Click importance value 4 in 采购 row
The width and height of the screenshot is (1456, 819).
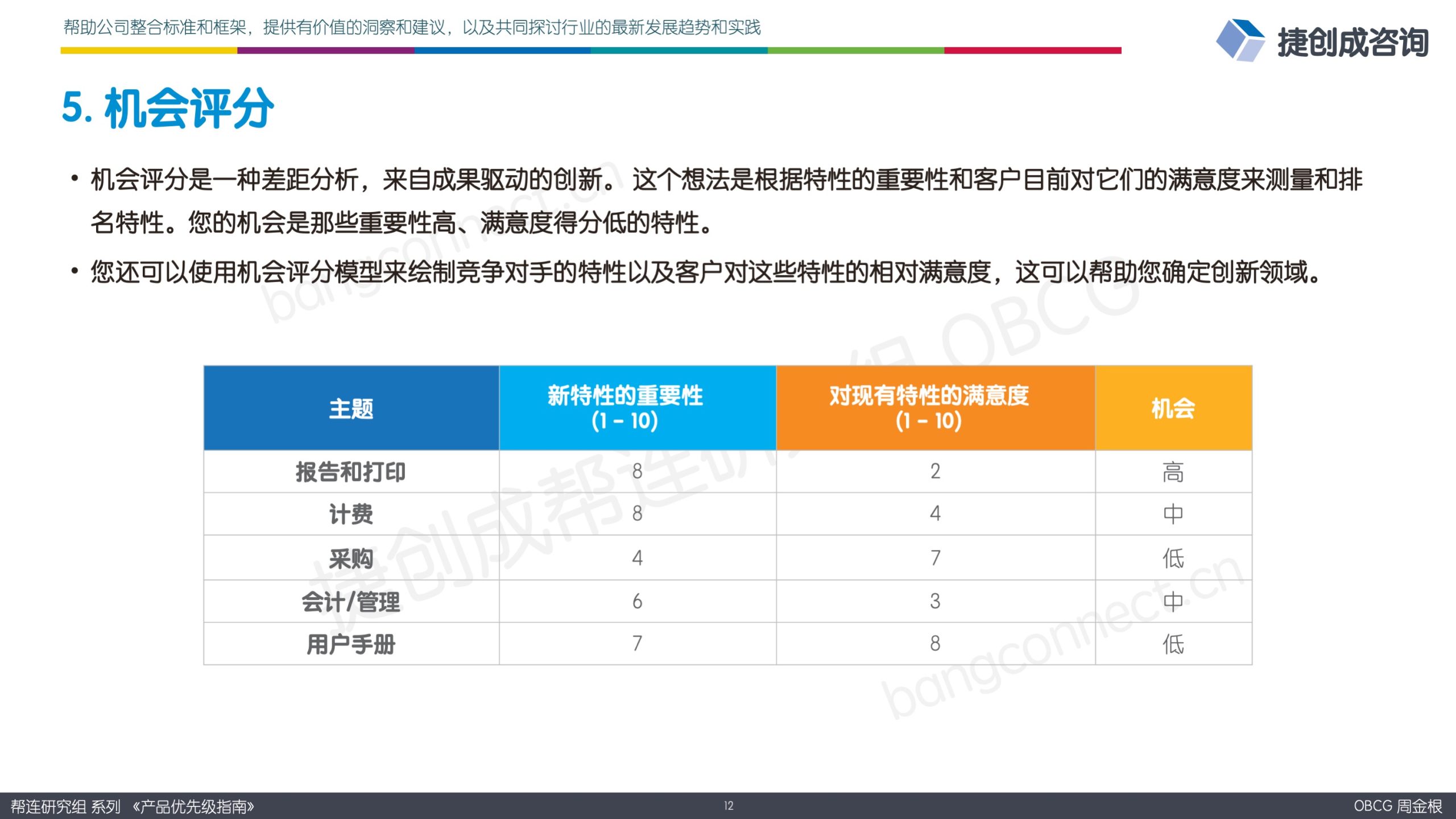[638, 558]
